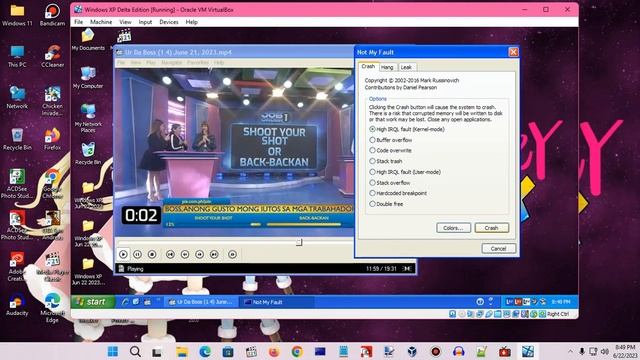The image size is (640, 360).
Task: Open Search on the Windows 11 taskbar
Action: [135, 351]
